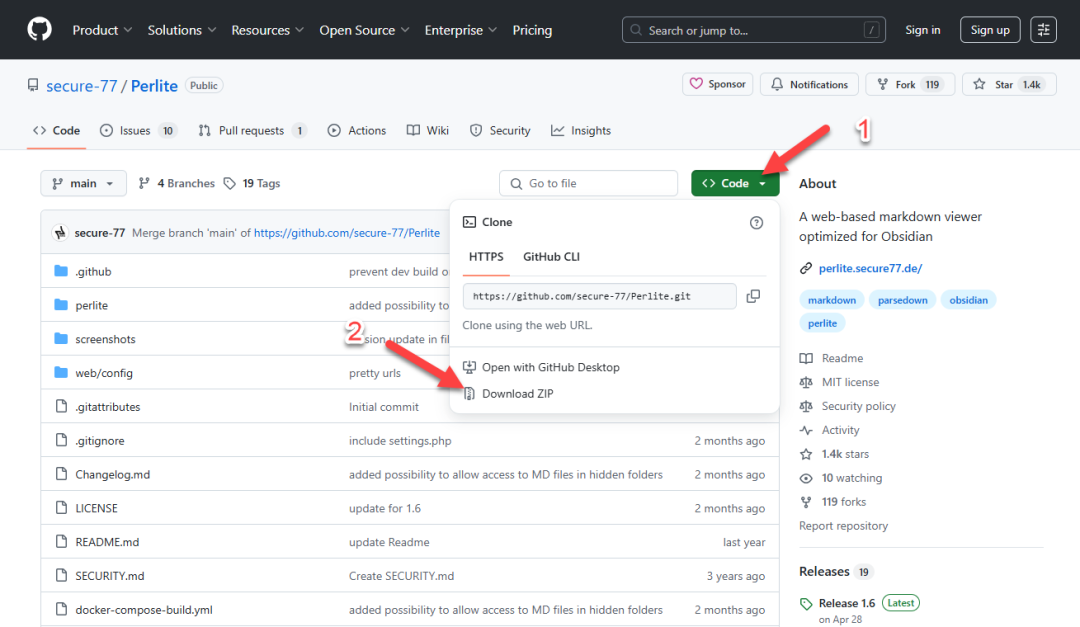Switch to the GitHub CLI tab
1080x627 pixels.
tap(551, 257)
